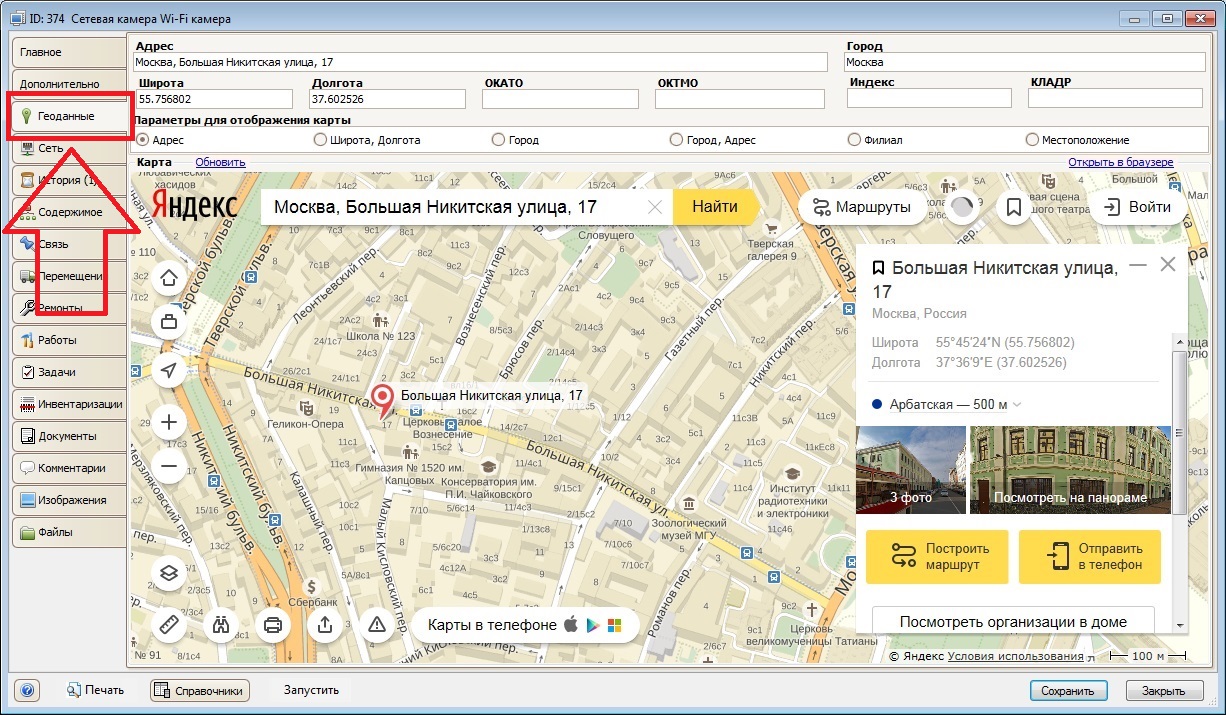Click the Широта input field

[x=214, y=99]
